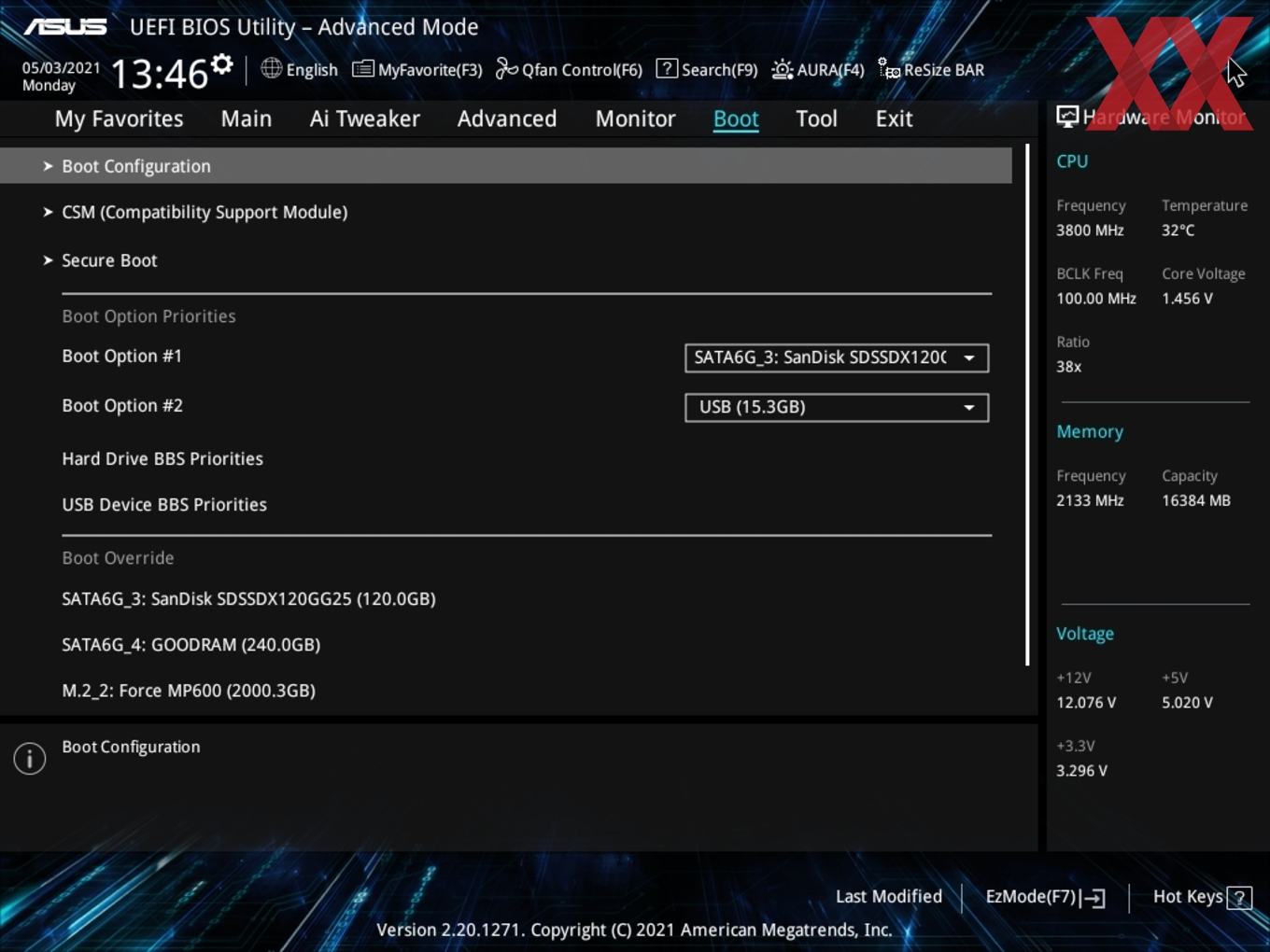1270x952 pixels.
Task: Open the Hot Keys help
Action: 1188,896
